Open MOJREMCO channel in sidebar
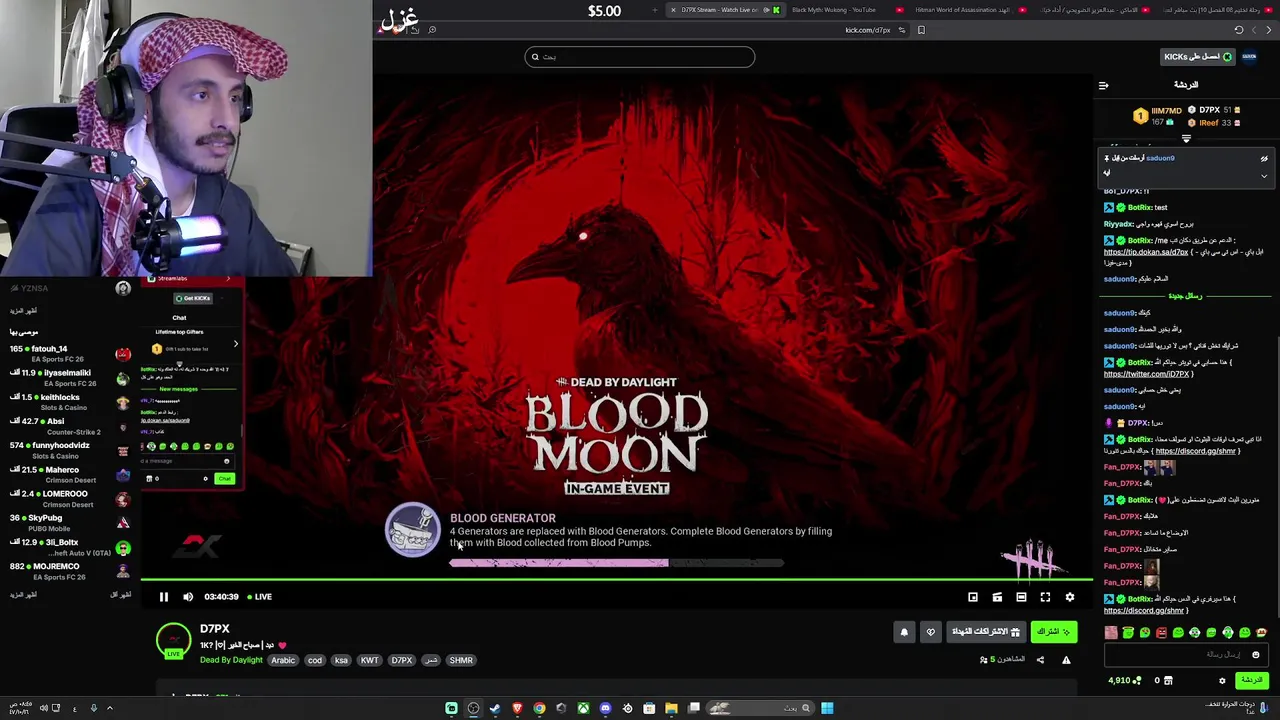Image resolution: width=1280 pixels, height=720 pixels. point(70,572)
